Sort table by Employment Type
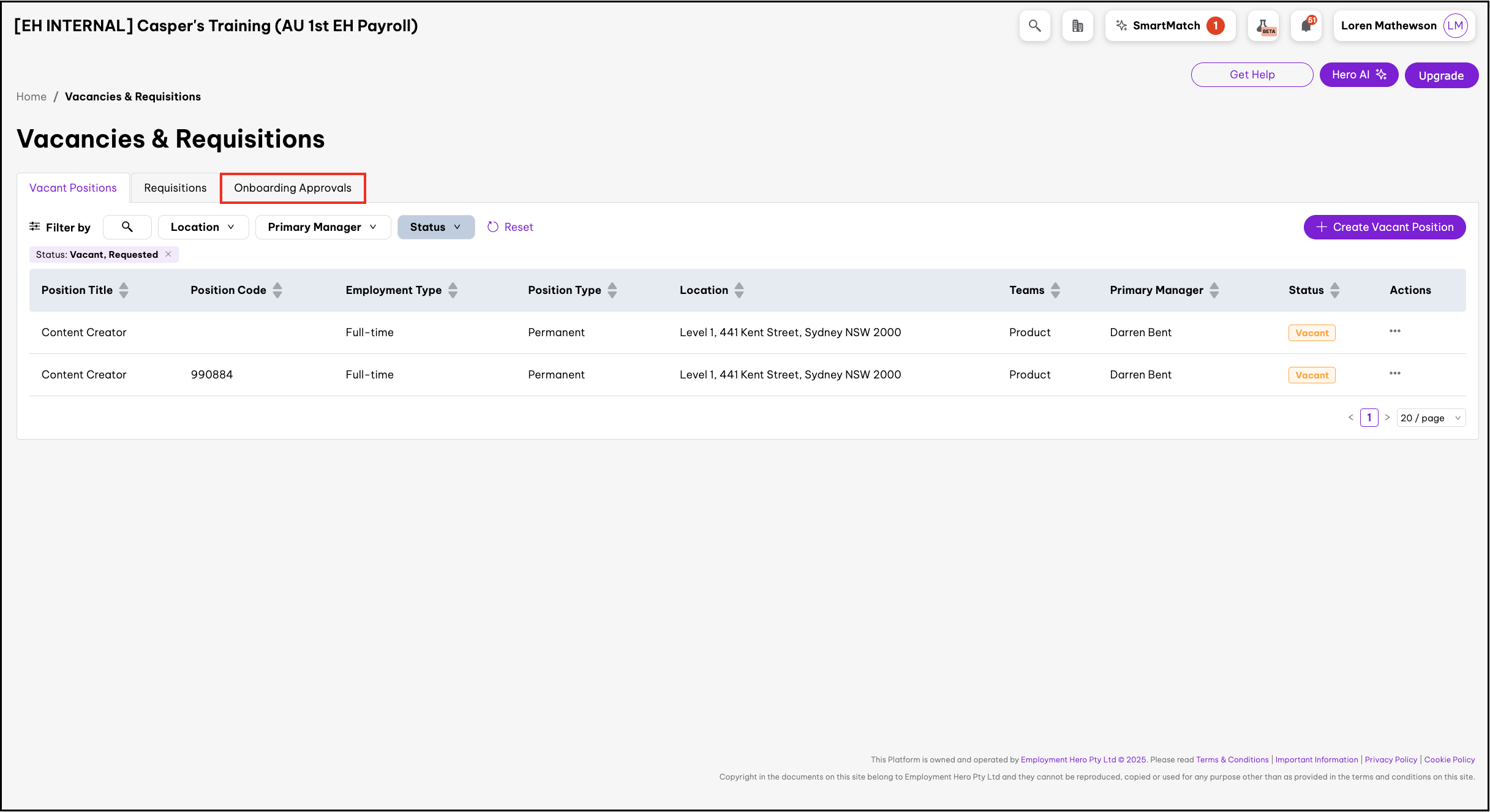 453,290
